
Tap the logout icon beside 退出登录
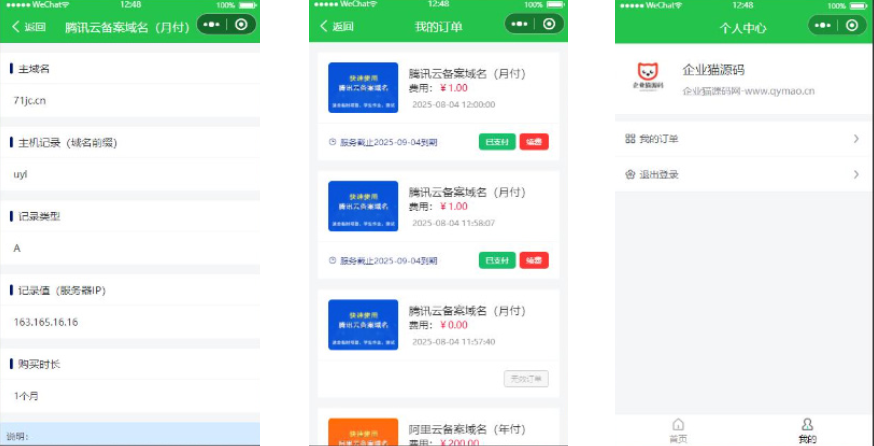click(x=630, y=174)
